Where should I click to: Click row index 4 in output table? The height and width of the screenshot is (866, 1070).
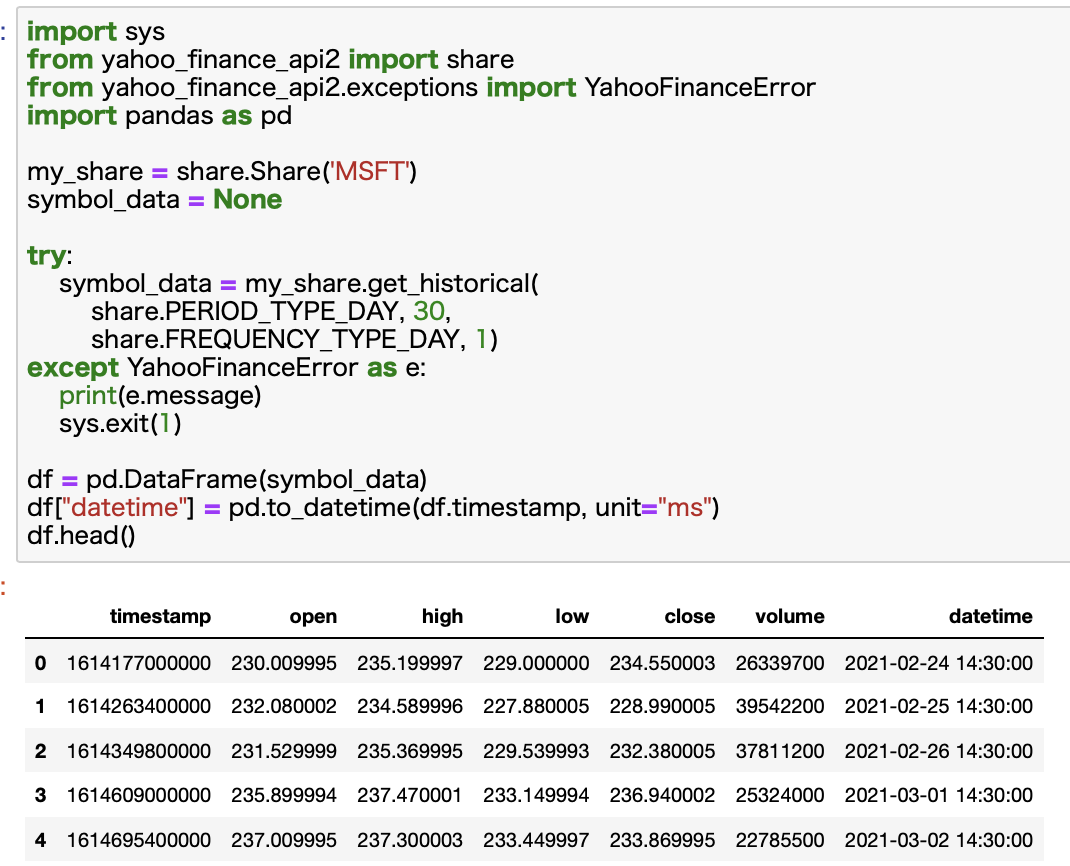coord(40,840)
